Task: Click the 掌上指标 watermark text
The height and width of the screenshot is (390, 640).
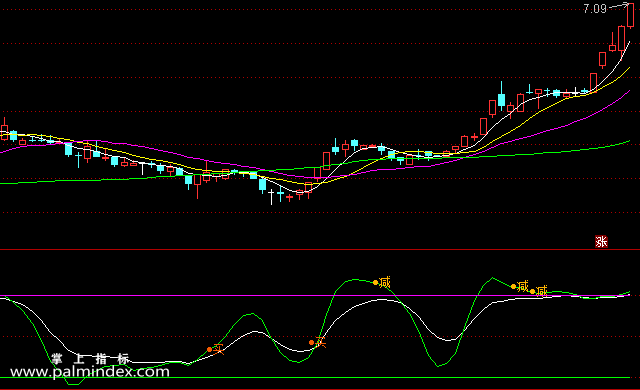Action: point(90,359)
